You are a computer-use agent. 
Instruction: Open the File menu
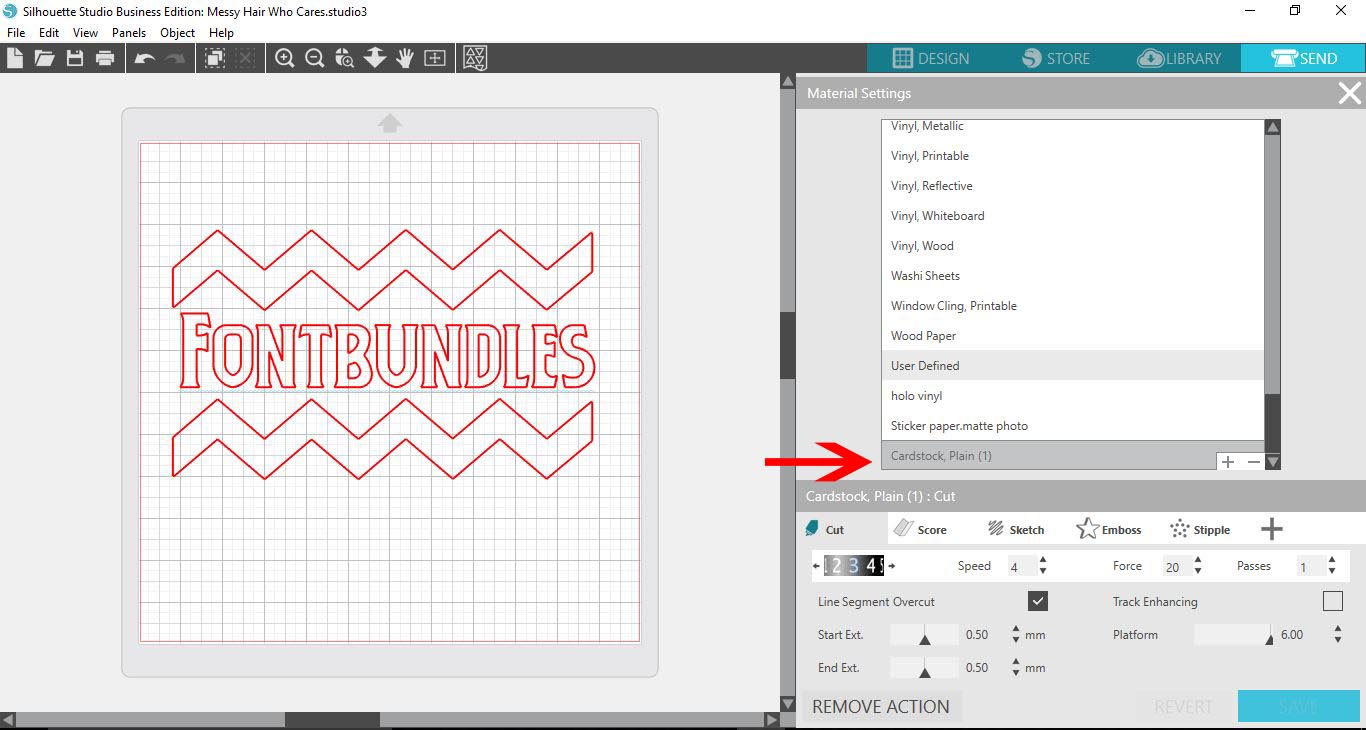(16, 33)
